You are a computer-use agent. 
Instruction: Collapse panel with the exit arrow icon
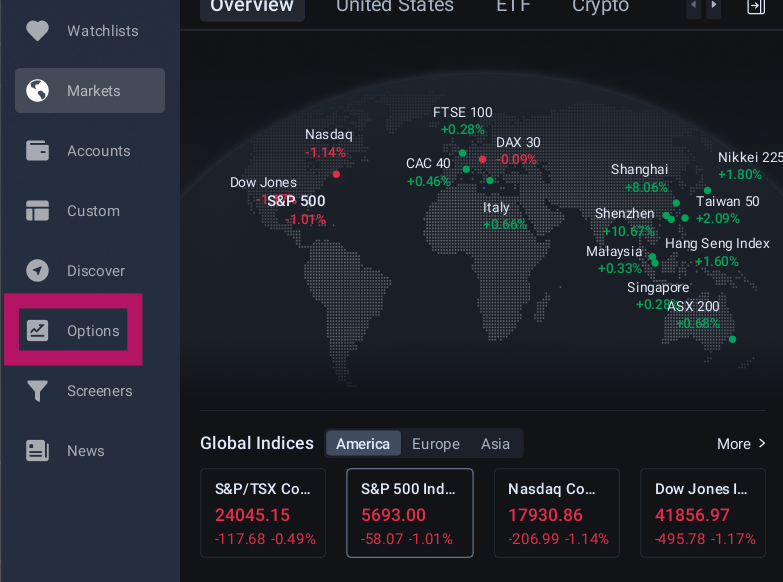click(x=756, y=6)
